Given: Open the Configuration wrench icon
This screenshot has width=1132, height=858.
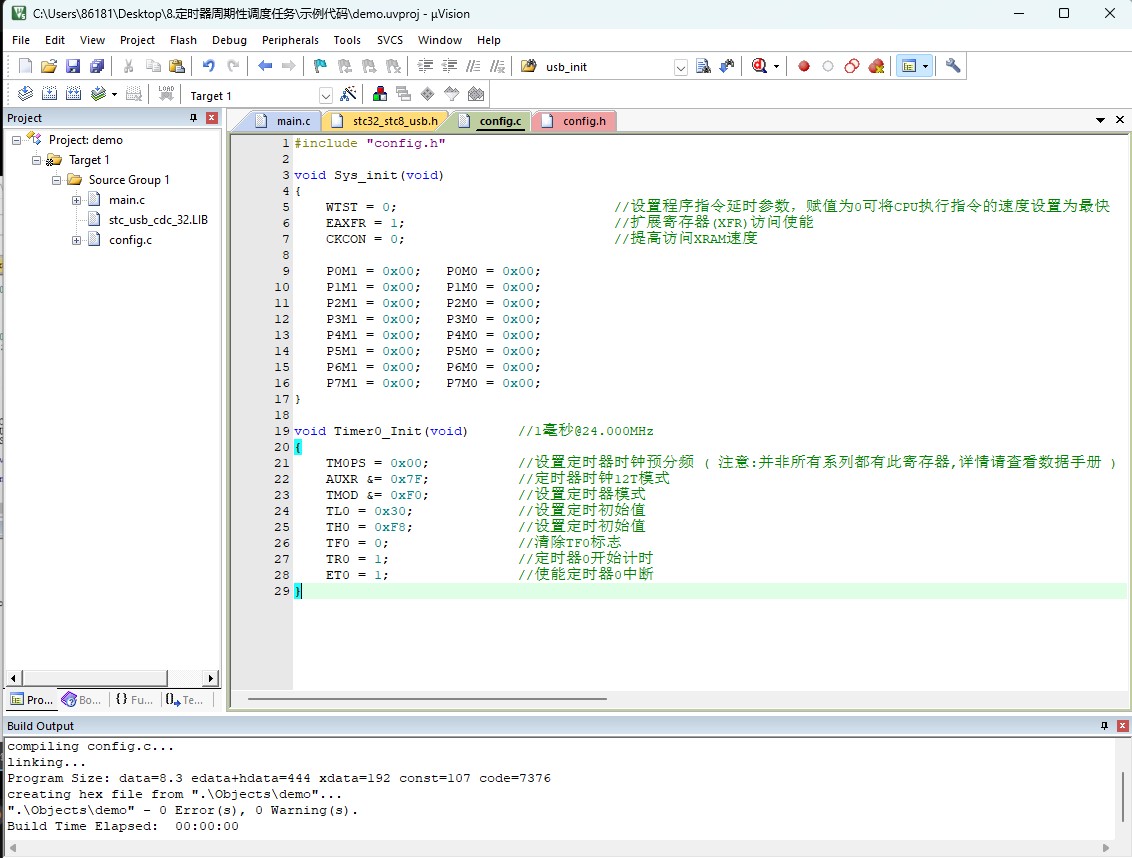Looking at the screenshot, I should point(953,66).
